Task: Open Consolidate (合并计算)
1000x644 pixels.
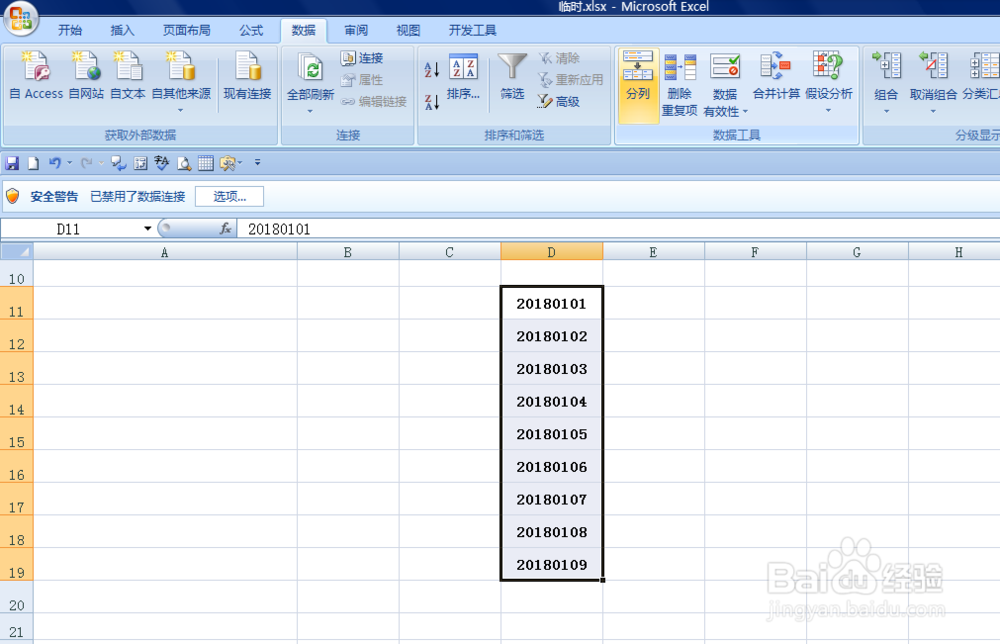Action: click(776, 77)
